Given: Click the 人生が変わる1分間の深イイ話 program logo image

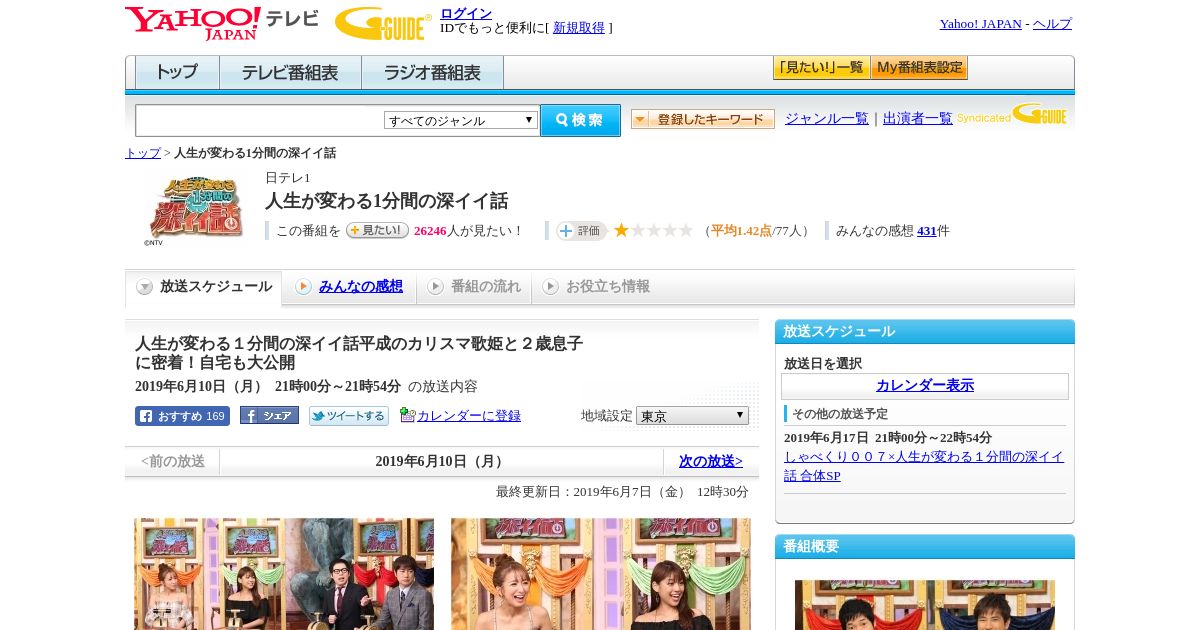Looking at the screenshot, I should coord(195,209).
